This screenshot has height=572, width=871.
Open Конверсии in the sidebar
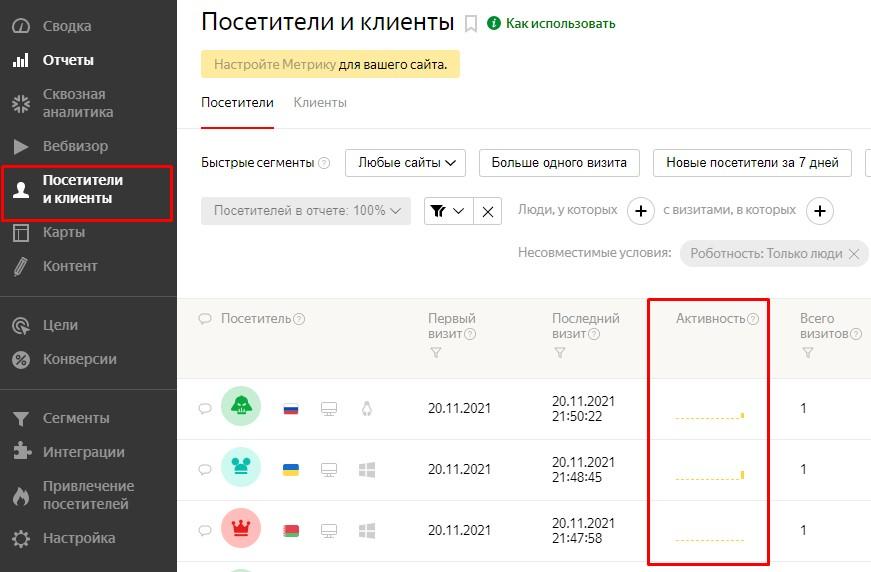[x=64, y=359]
